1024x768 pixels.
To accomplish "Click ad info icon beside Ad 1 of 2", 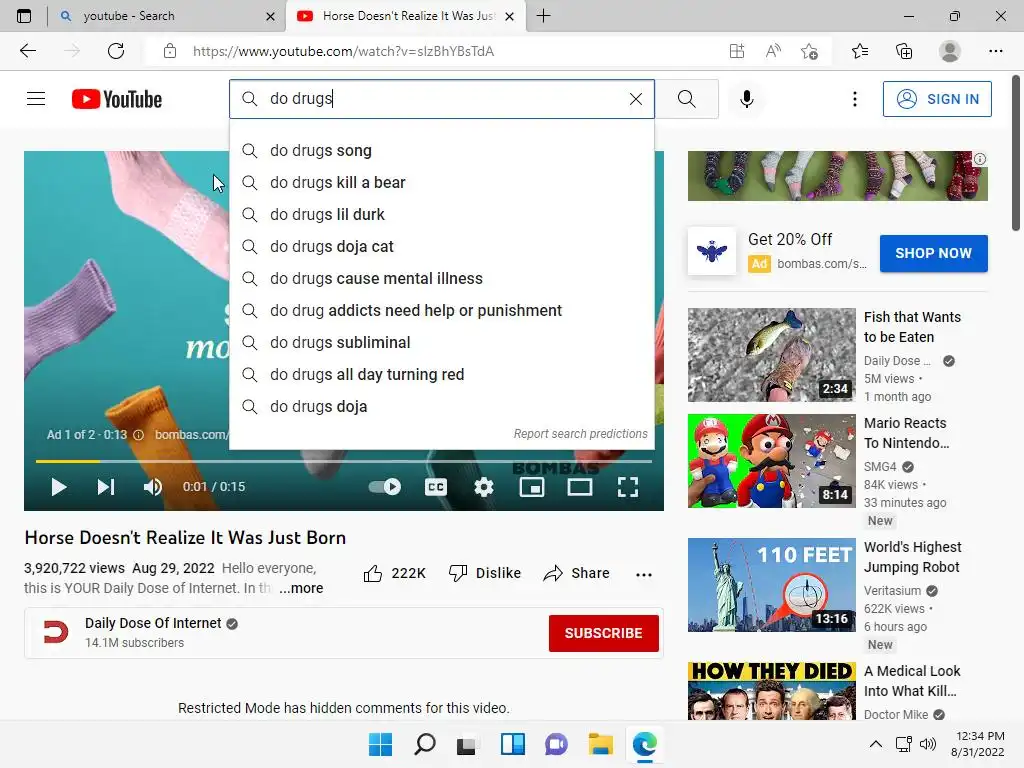I will [x=138, y=435].
